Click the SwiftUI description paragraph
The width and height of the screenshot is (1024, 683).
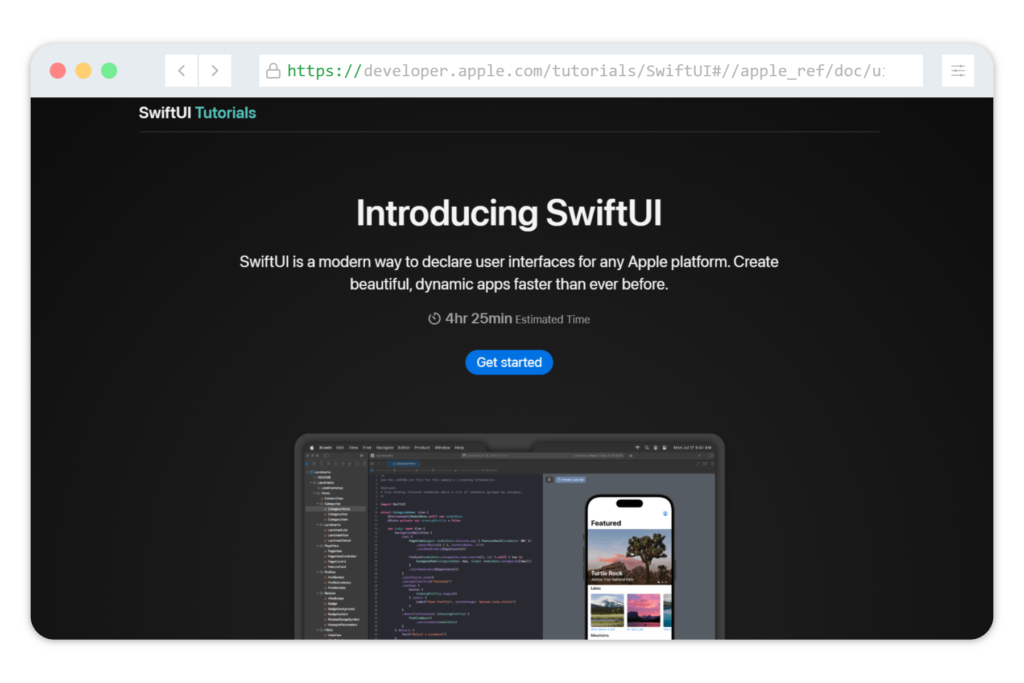tap(509, 273)
